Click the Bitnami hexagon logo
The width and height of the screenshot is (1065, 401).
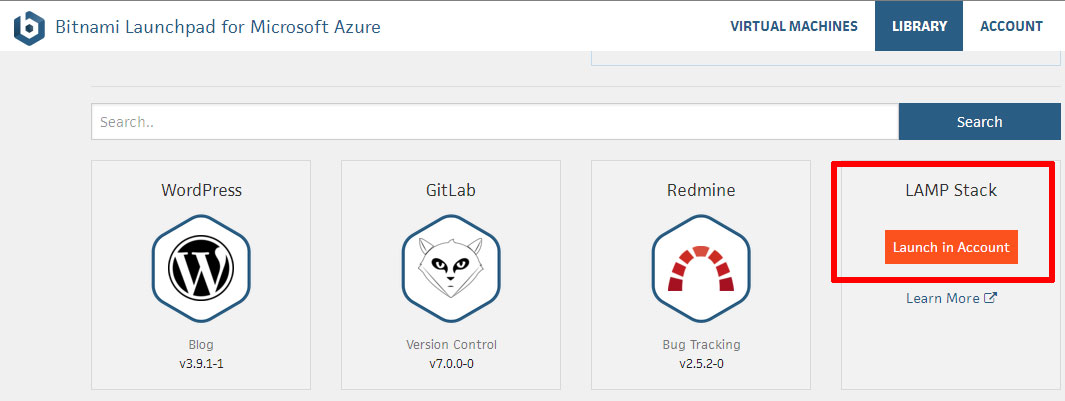coord(29,28)
